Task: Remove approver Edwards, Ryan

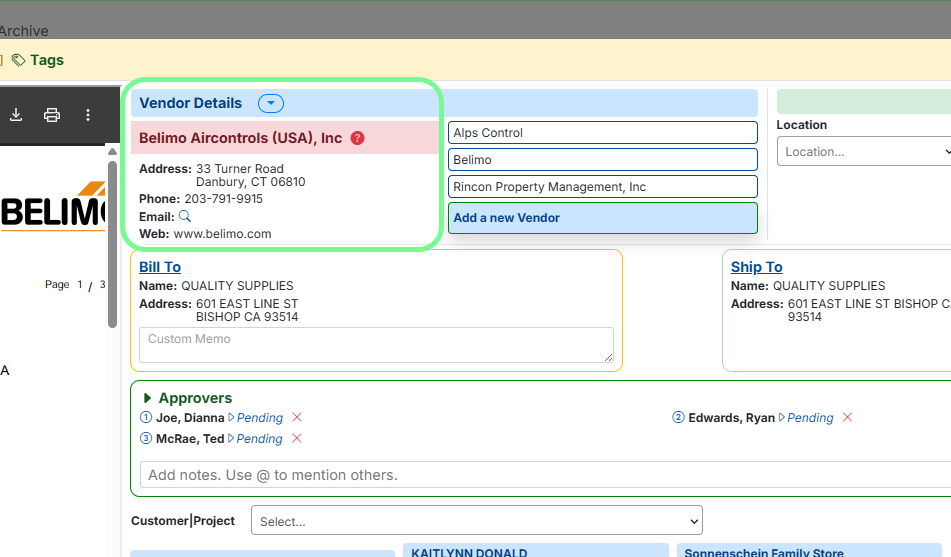Action: [848, 417]
